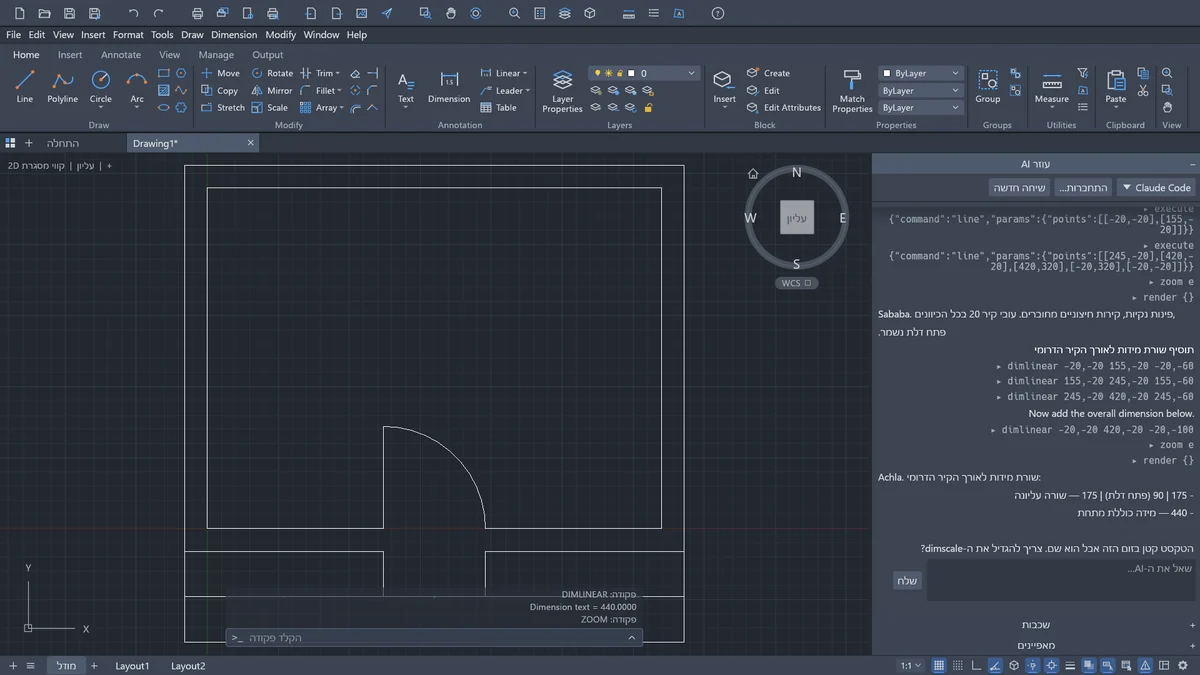Click the help question mark icon

point(718,14)
